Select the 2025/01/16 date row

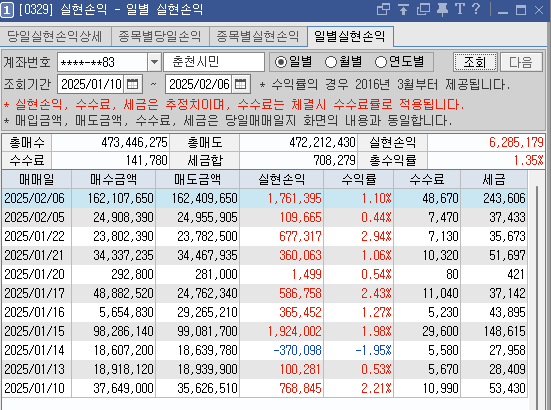tap(265, 312)
